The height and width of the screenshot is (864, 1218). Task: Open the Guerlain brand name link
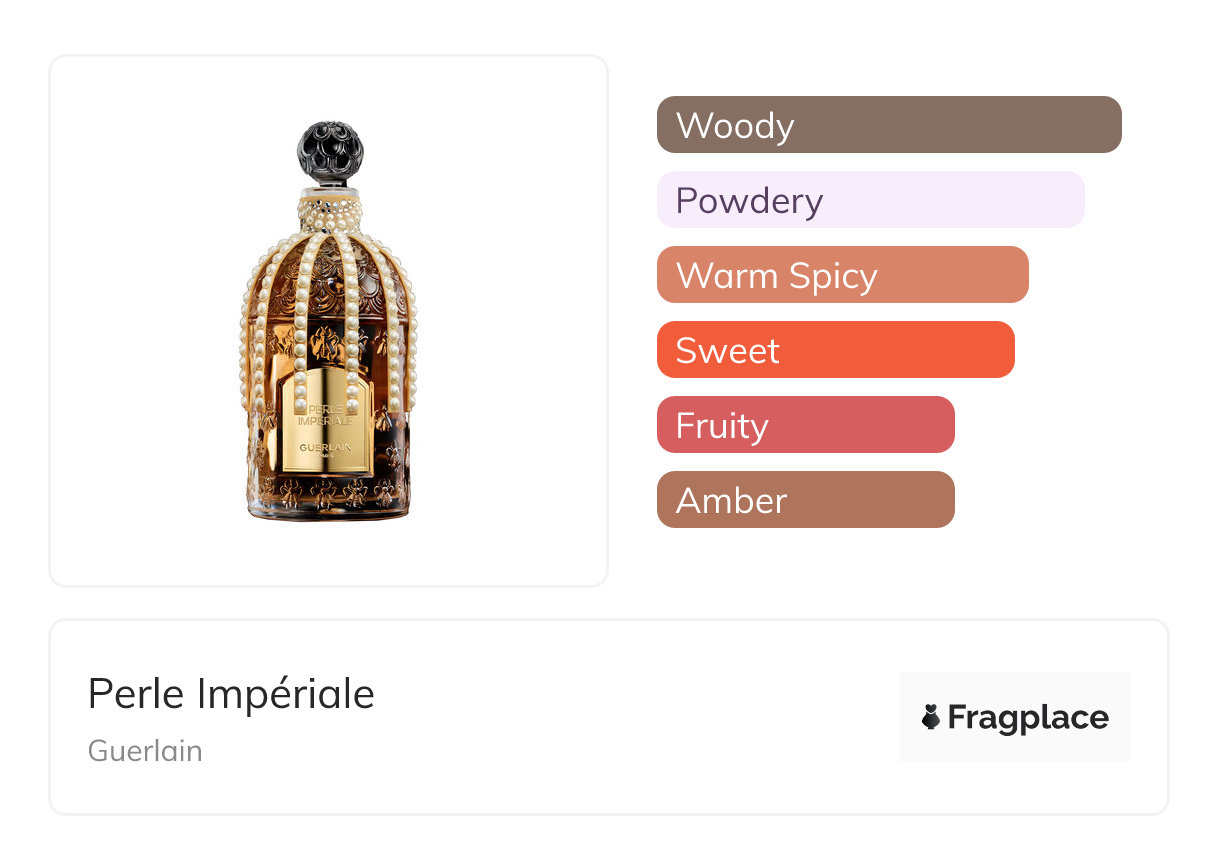145,751
